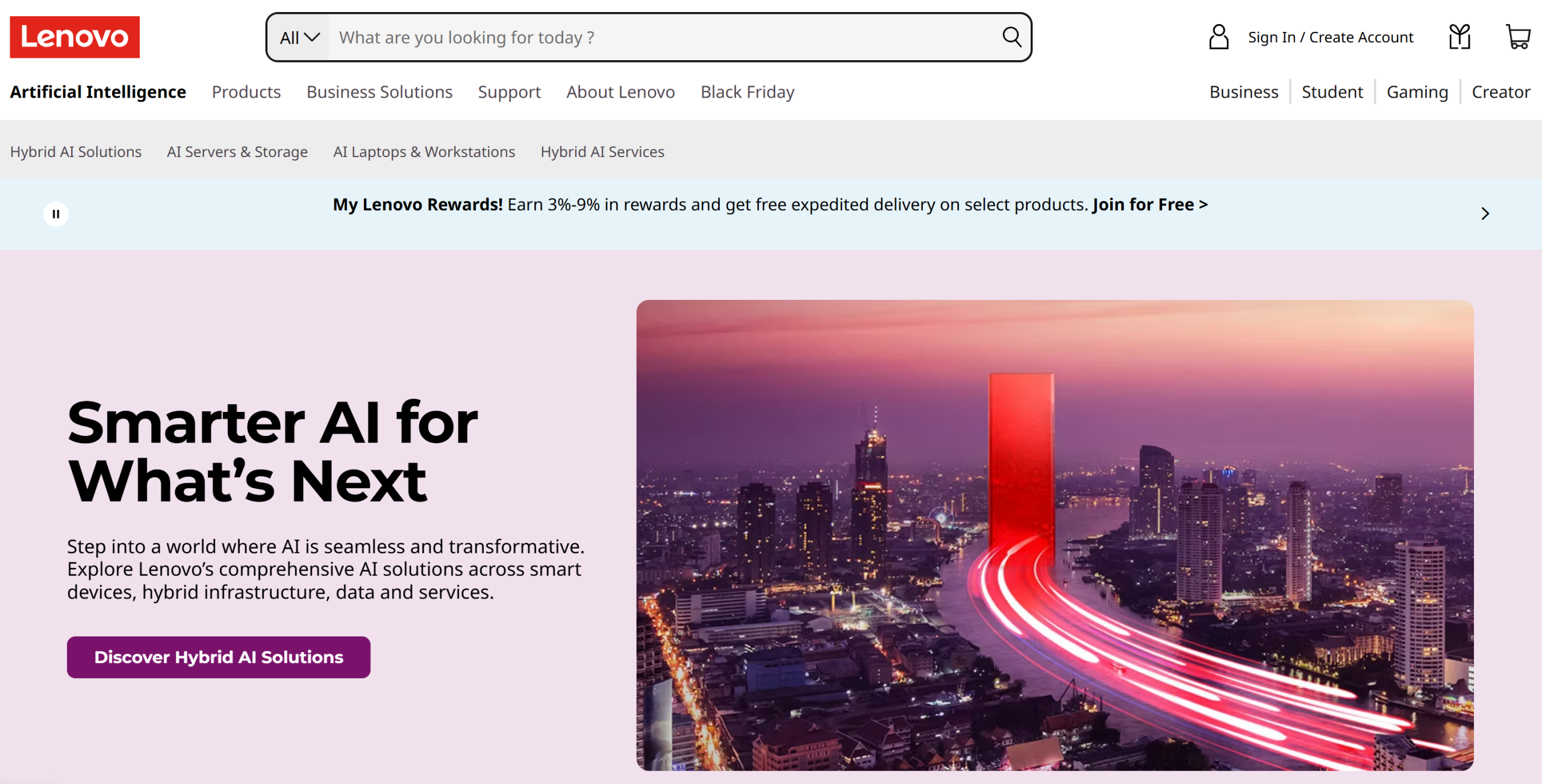Screen dimensions: 1542x784
Task: Open the Support menu
Action: tap(510, 92)
